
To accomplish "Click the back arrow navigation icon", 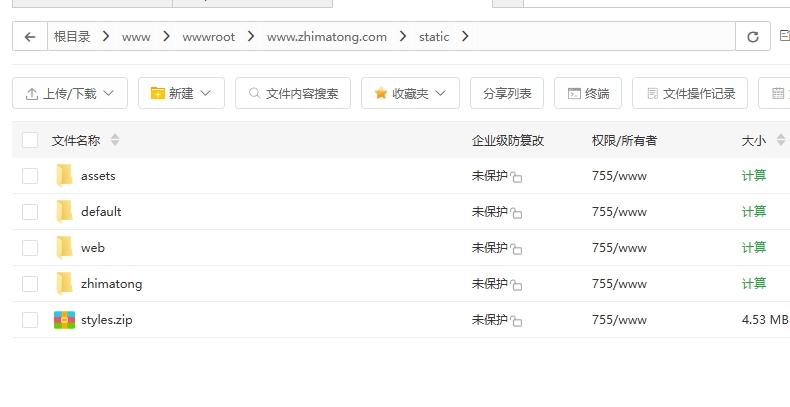I will coord(30,37).
